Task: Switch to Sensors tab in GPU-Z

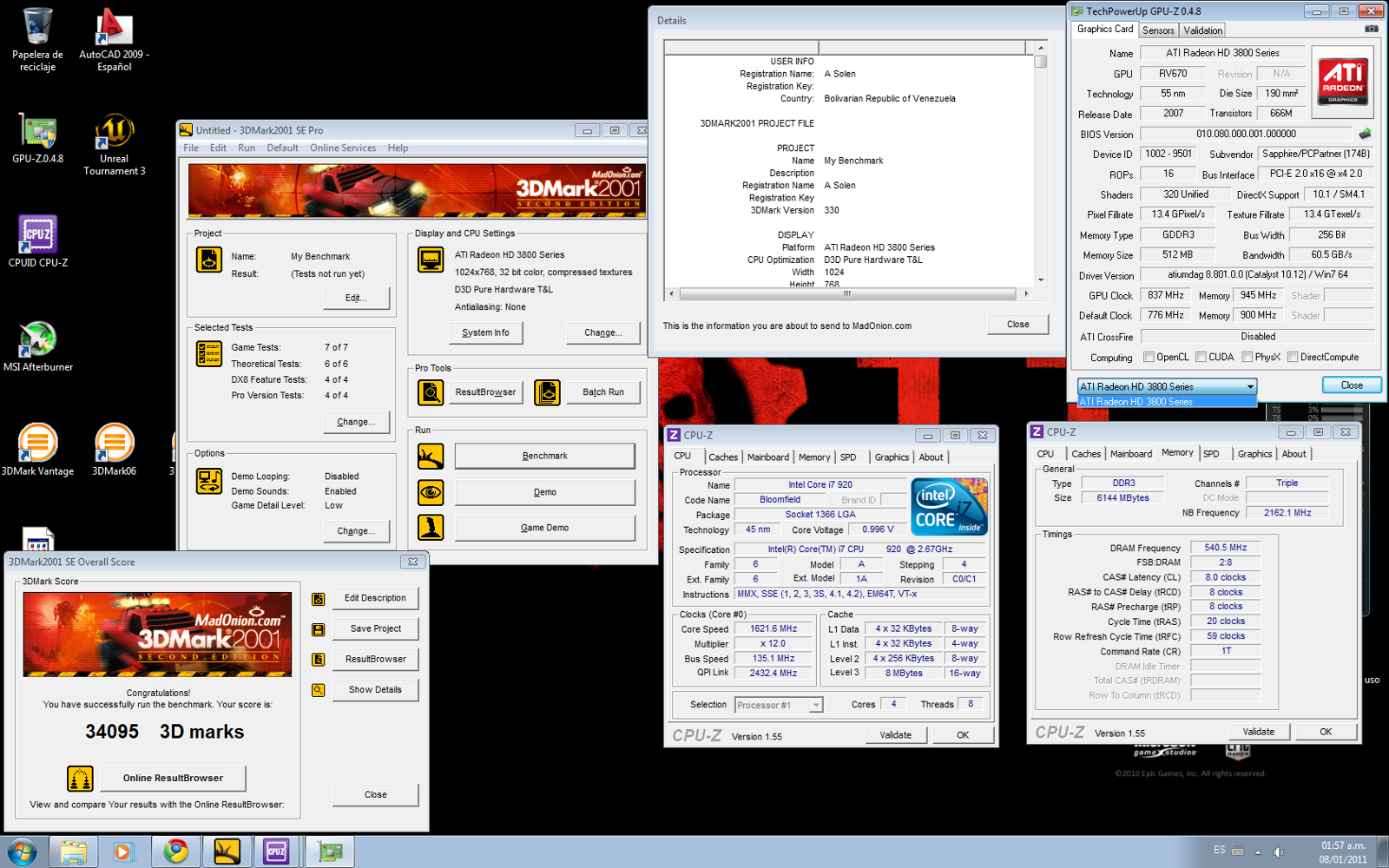Action: click(1158, 30)
